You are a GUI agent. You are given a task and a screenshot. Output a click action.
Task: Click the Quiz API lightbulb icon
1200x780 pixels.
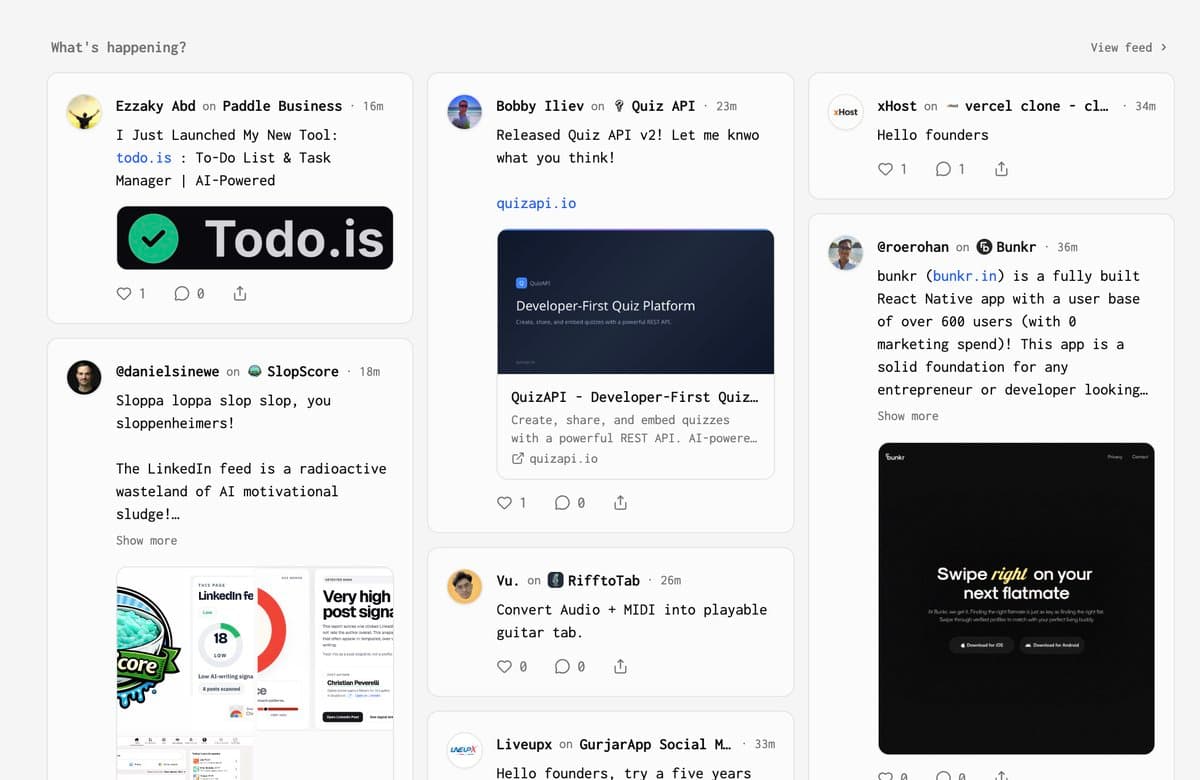[x=619, y=106]
